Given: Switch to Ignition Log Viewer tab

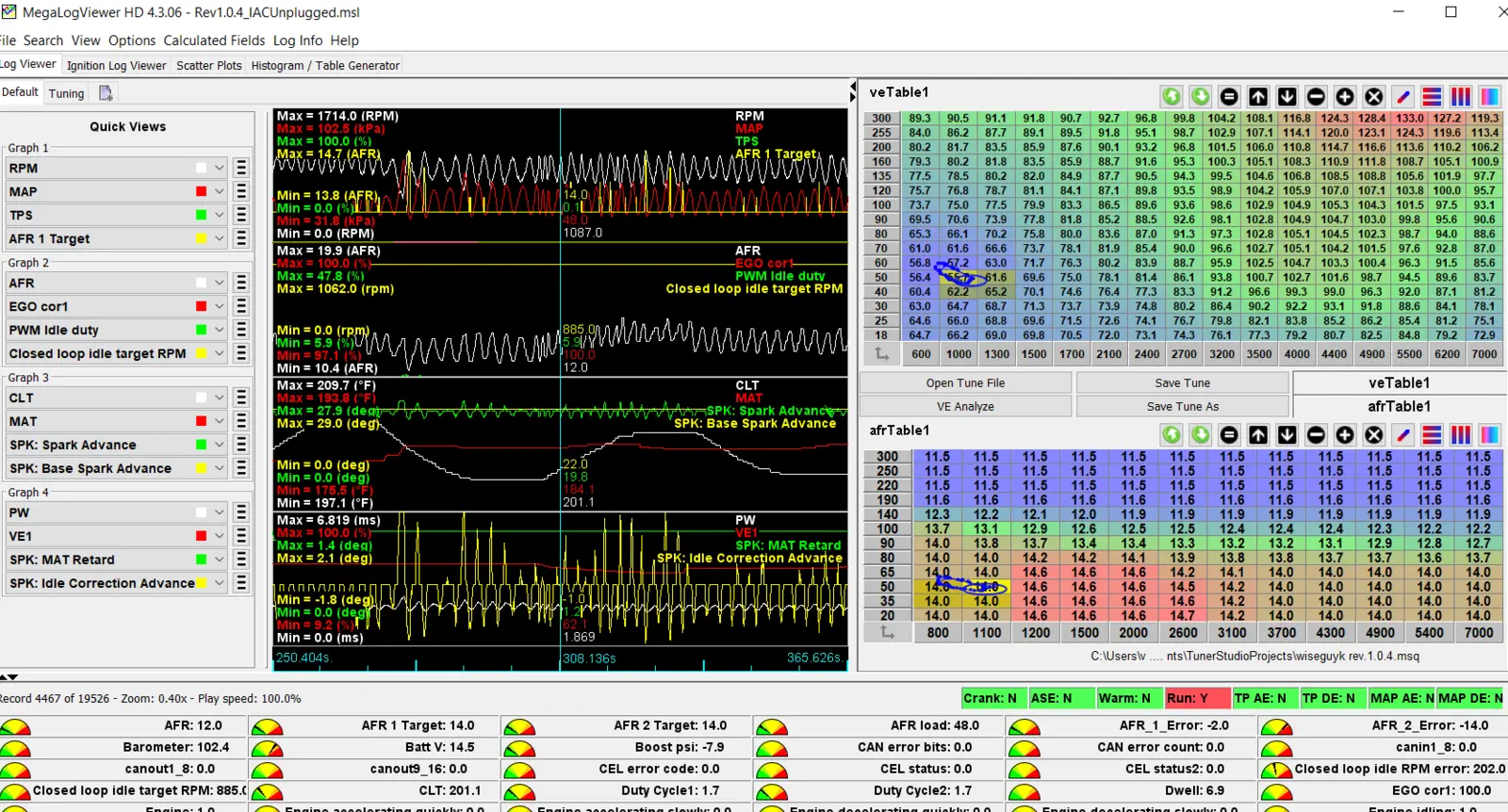Looking at the screenshot, I should [x=117, y=65].
